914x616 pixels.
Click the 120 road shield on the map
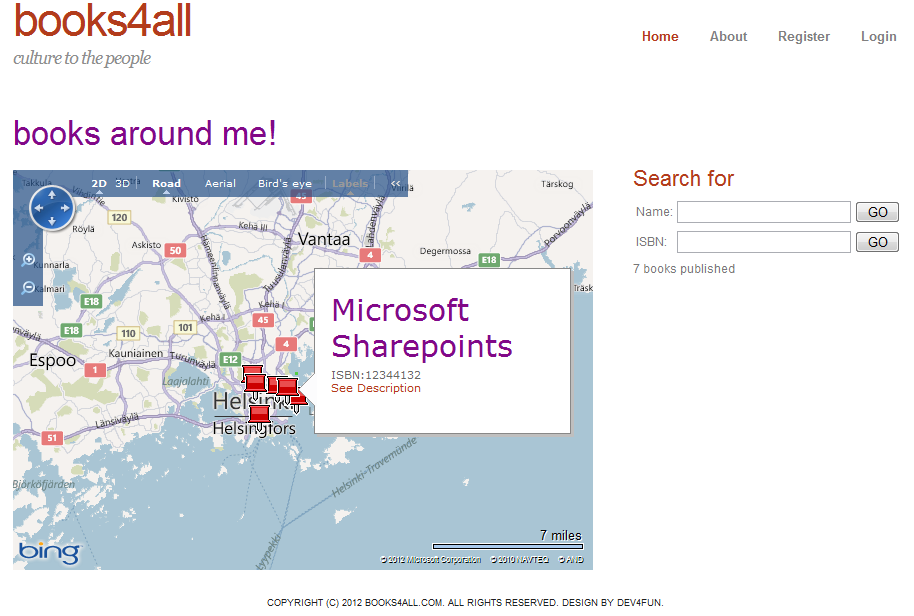119,217
